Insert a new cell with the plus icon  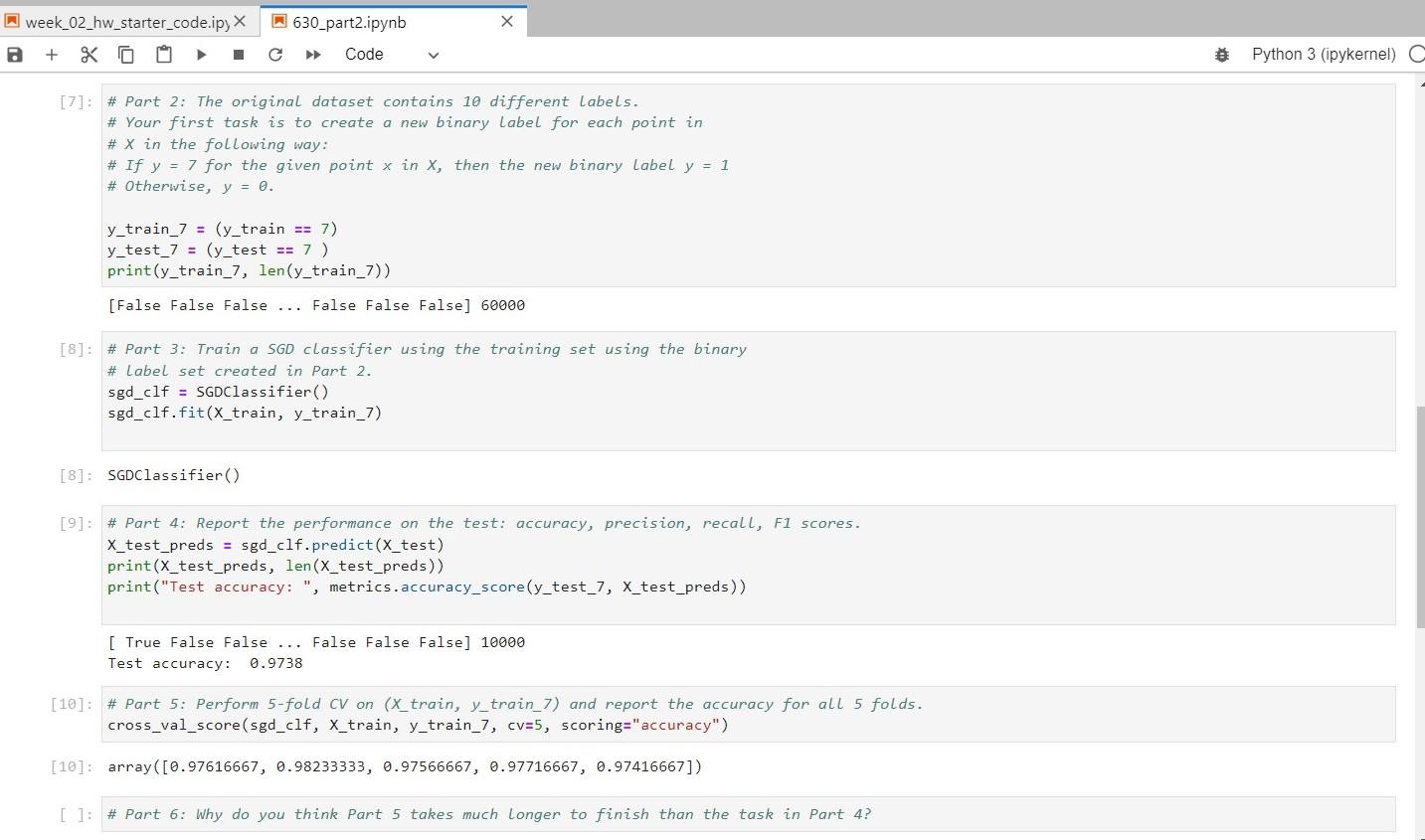(52, 55)
